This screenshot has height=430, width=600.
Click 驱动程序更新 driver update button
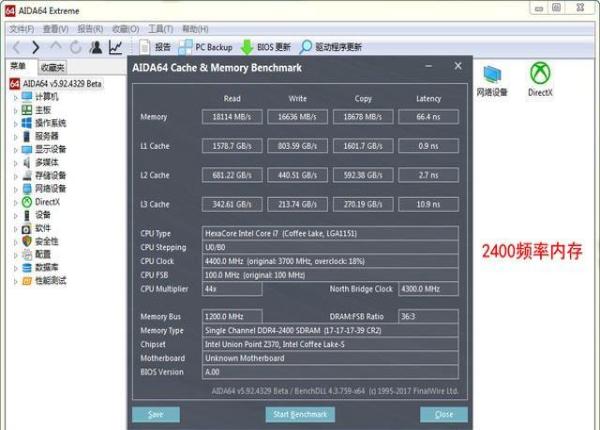pos(331,47)
